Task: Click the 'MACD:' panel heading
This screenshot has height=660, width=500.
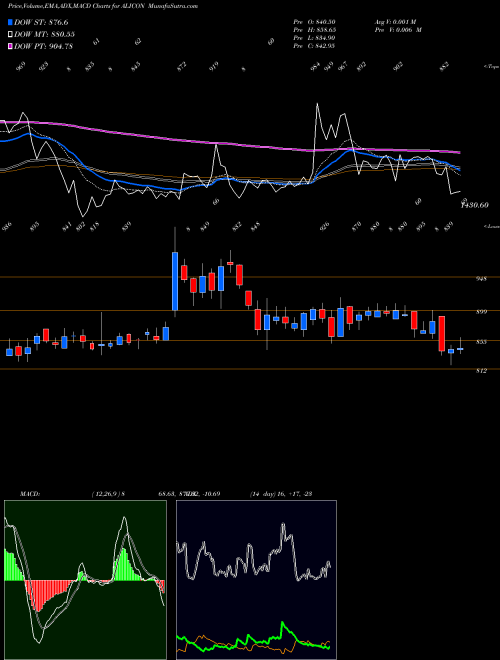Action: [x=29, y=494]
